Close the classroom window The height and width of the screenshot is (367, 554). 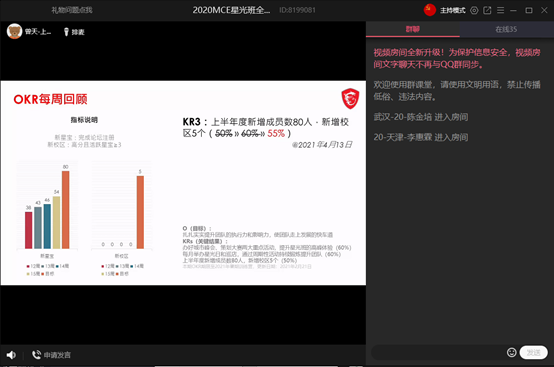pyautogui.click(x=544, y=10)
